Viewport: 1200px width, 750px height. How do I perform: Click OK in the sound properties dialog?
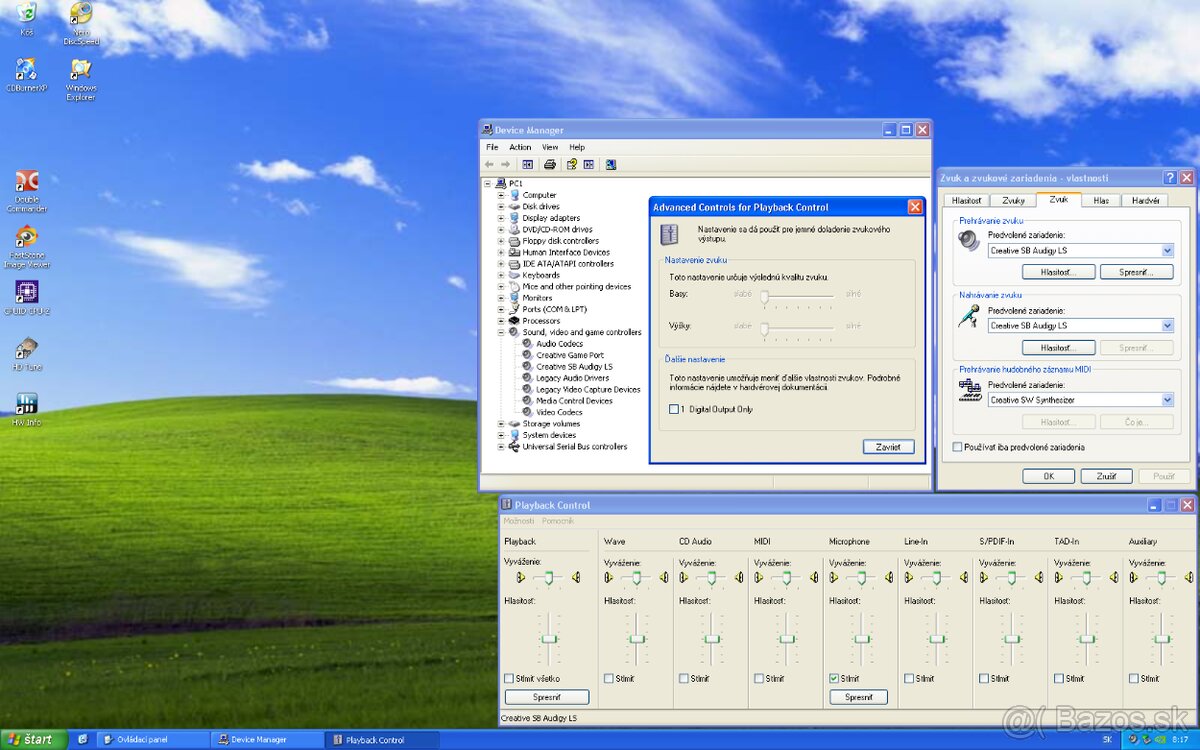click(x=1049, y=476)
